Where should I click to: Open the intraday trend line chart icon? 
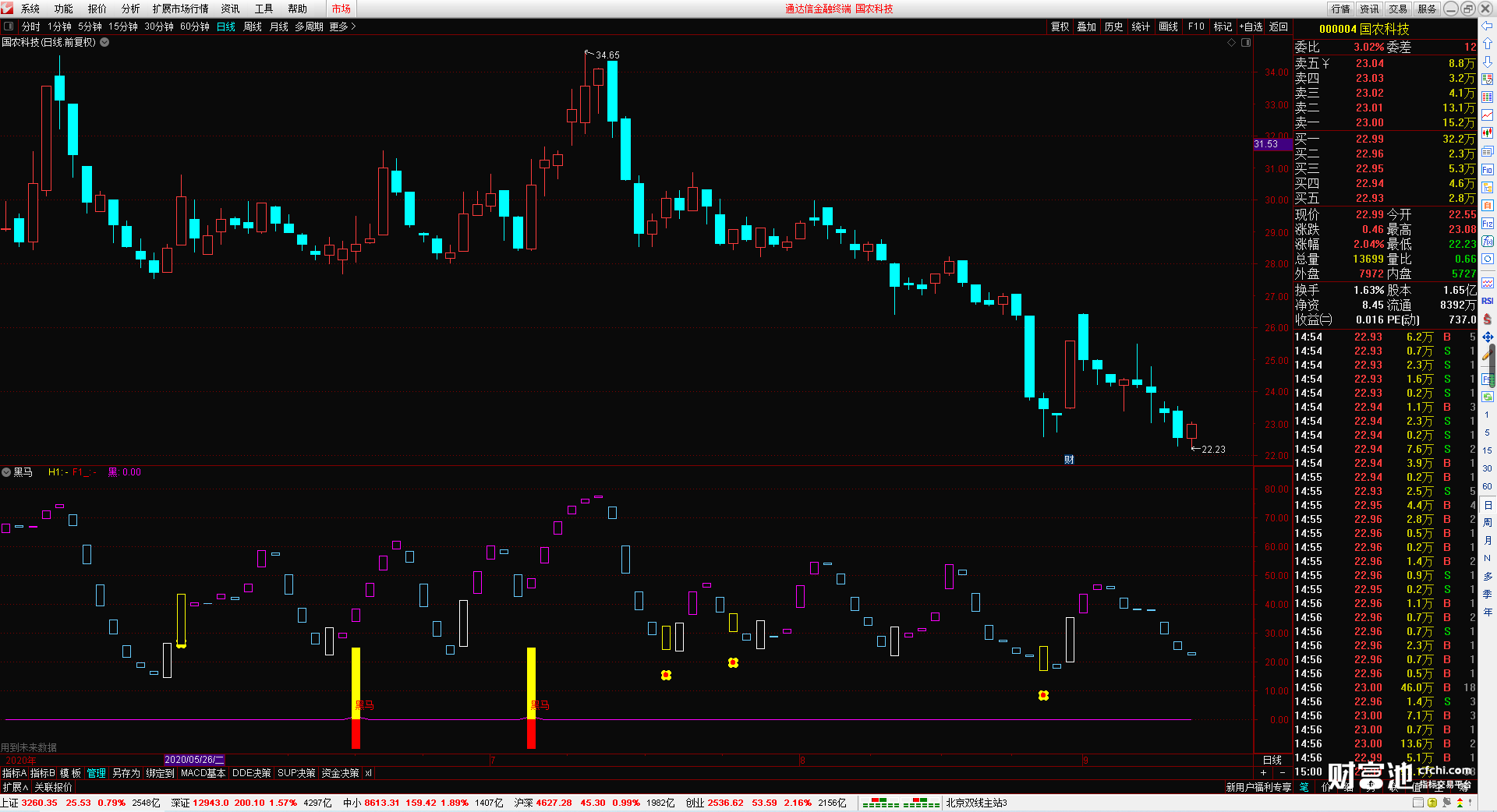[x=1488, y=115]
